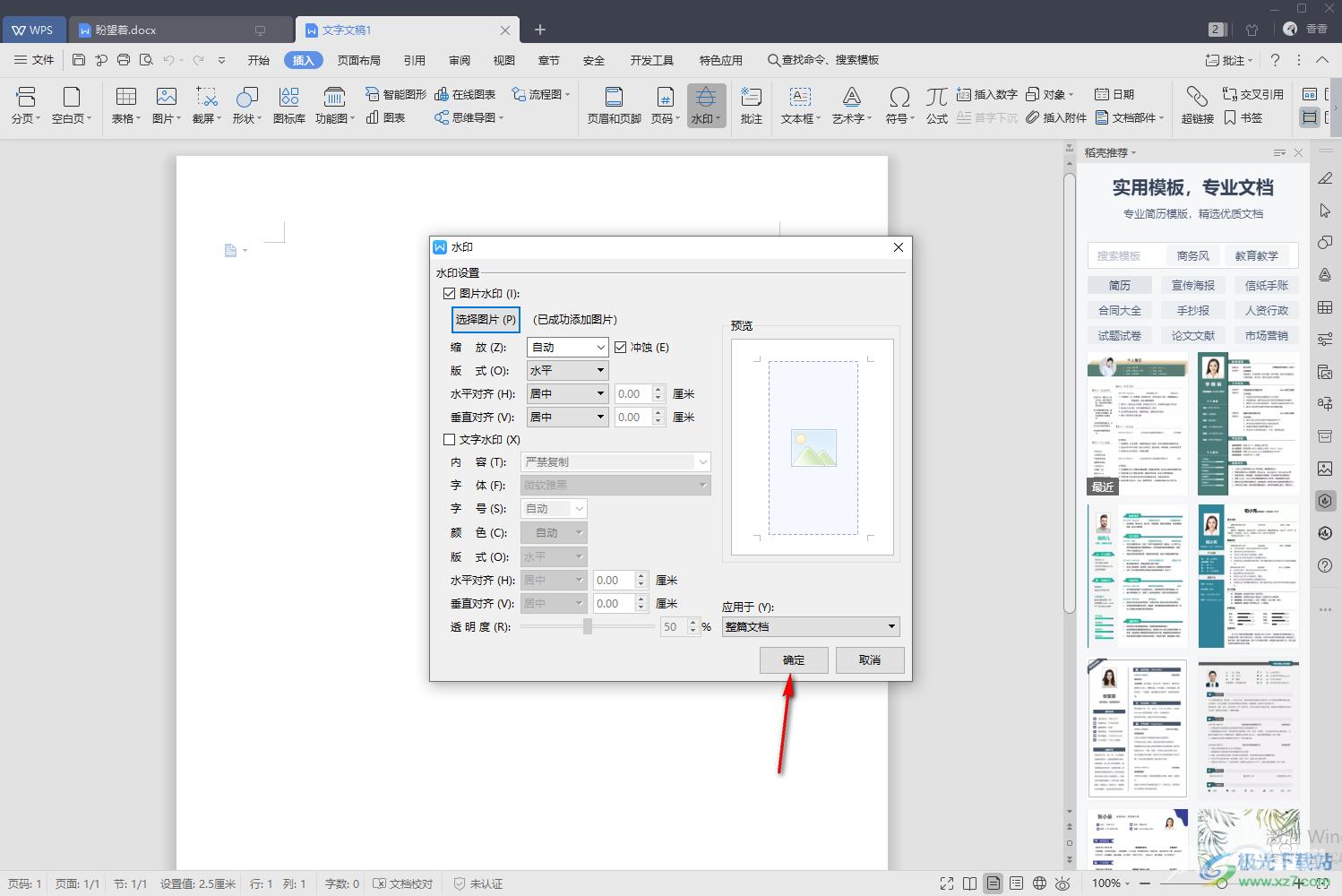Click the Cancel (取消) button
The height and width of the screenshot is (896, 1342).
click(870, 660)
